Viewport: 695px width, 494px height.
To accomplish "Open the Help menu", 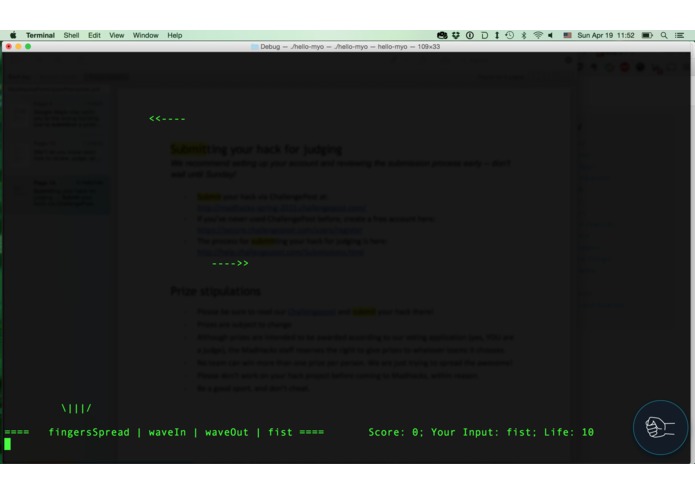I will tap(175, 35).
